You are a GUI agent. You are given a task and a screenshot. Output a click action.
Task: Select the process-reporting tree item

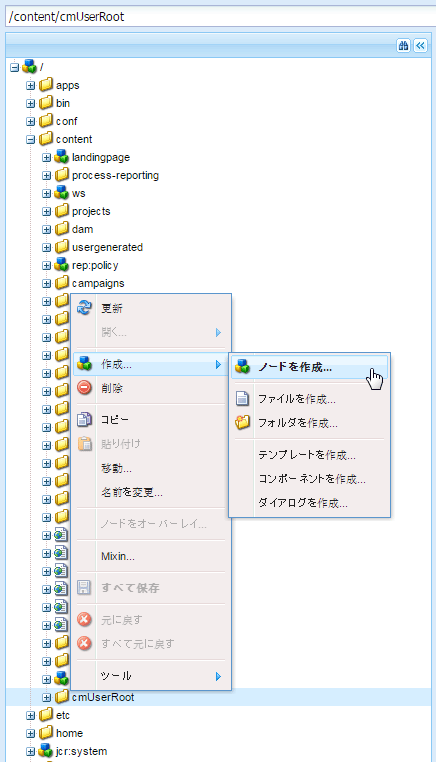coord(115,175)
